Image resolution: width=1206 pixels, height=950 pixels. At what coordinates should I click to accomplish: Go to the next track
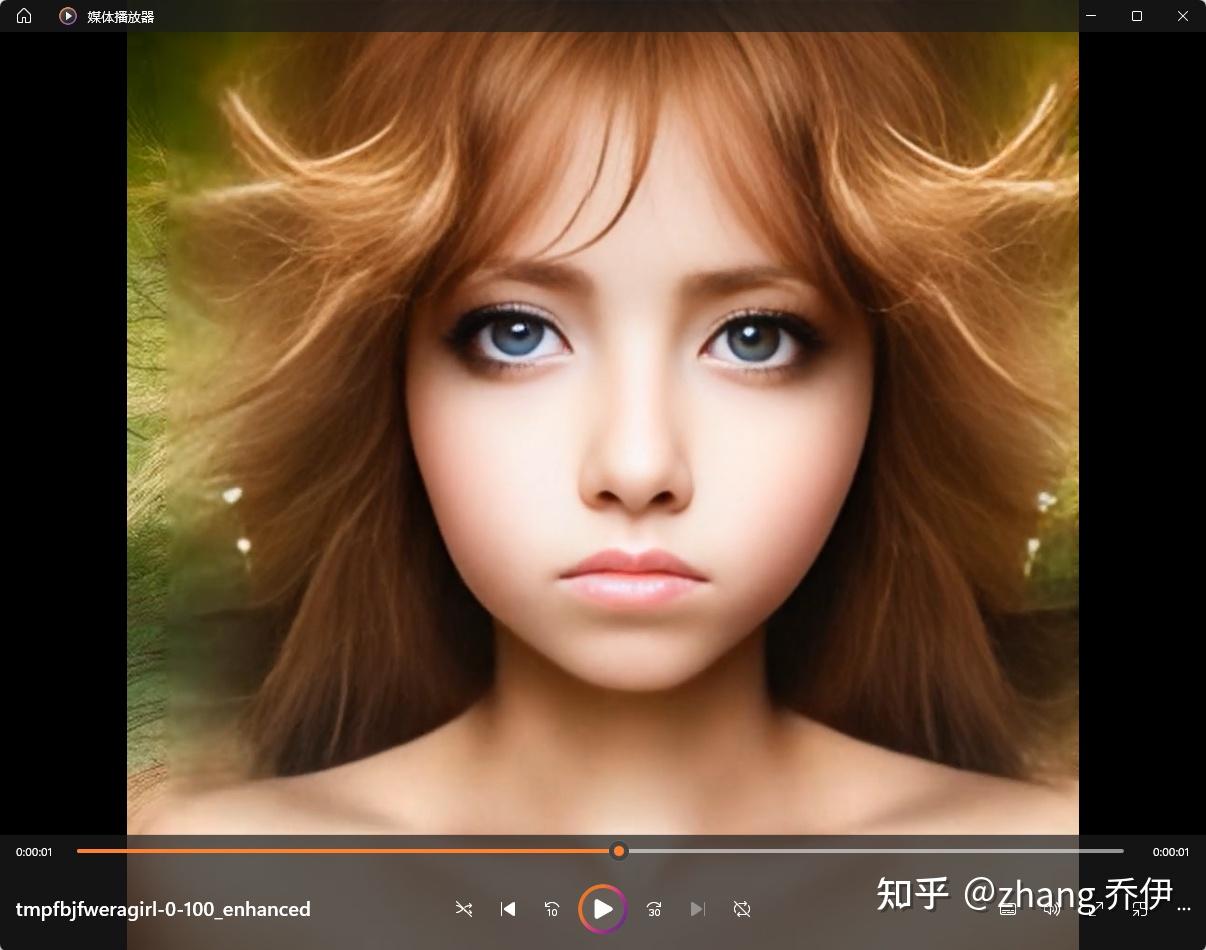point(698,909)
